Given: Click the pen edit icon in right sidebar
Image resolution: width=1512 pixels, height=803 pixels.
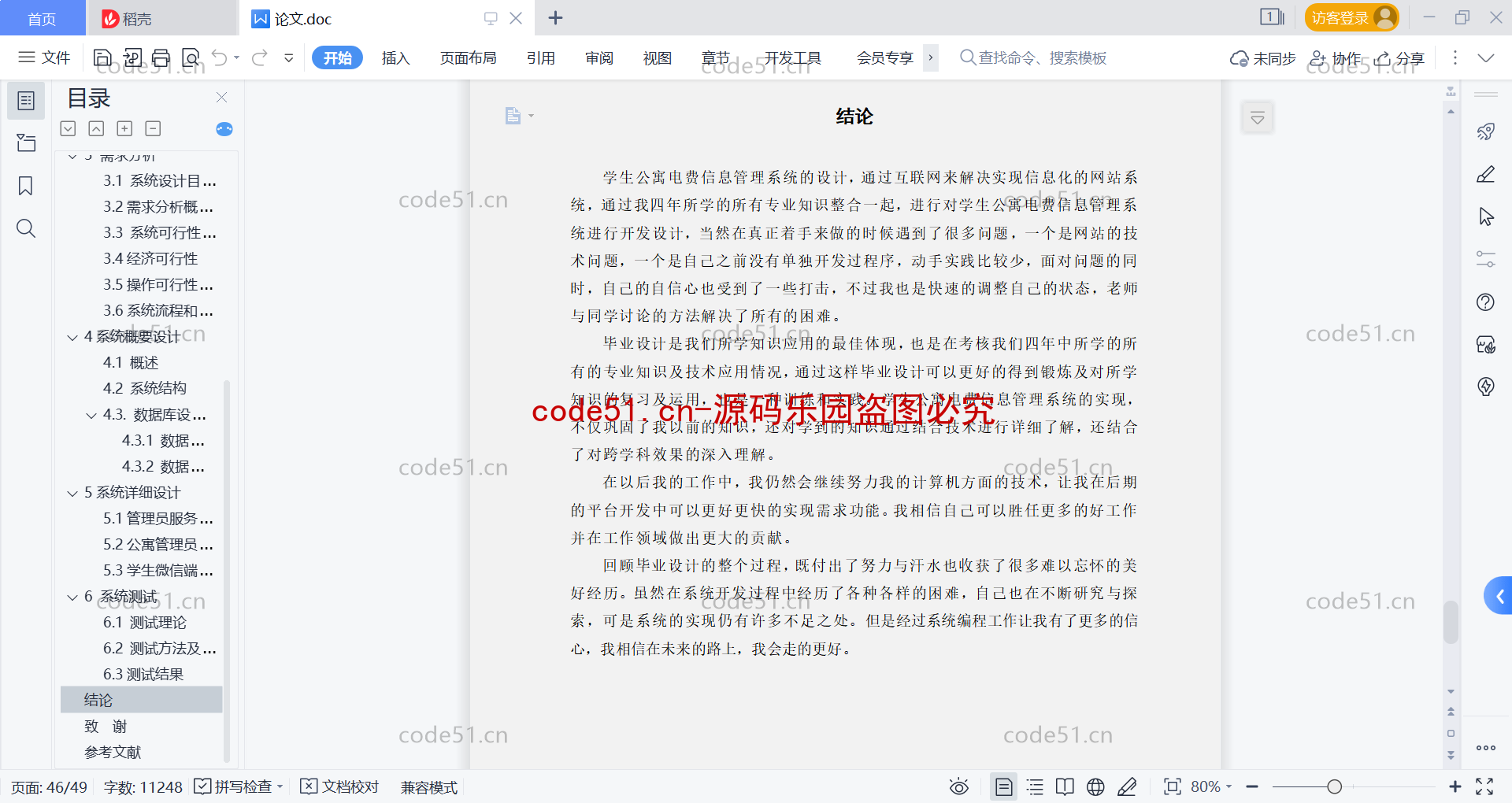Looking at the screenshot, I should 1486,174.
